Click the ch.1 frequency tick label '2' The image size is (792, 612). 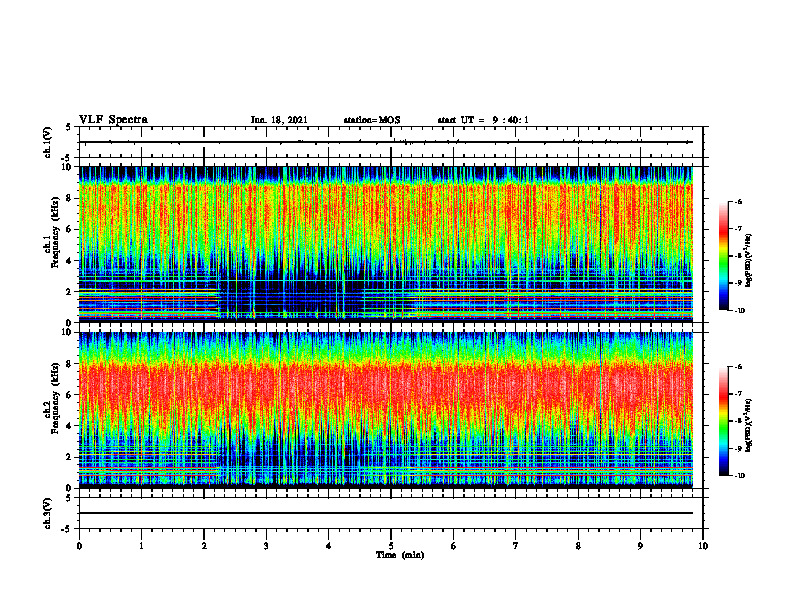tap(70, 291)
